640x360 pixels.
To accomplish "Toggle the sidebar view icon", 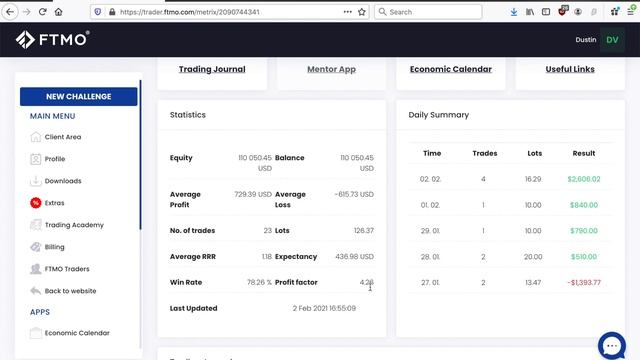I will tap(546, 12).
